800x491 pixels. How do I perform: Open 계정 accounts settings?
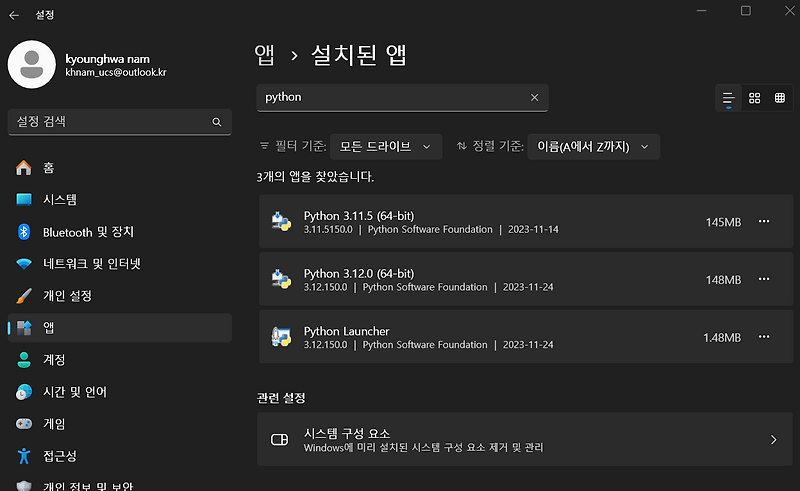[x=120, y=360]
